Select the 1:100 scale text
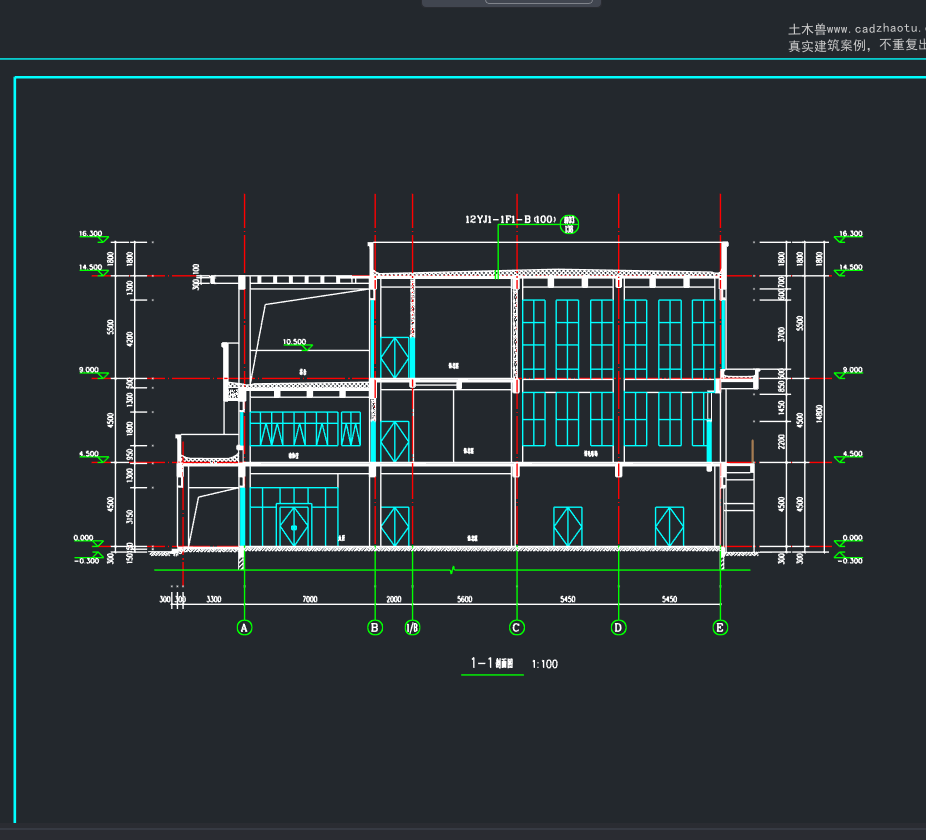926x840 pixels. [x=544, y=664]
